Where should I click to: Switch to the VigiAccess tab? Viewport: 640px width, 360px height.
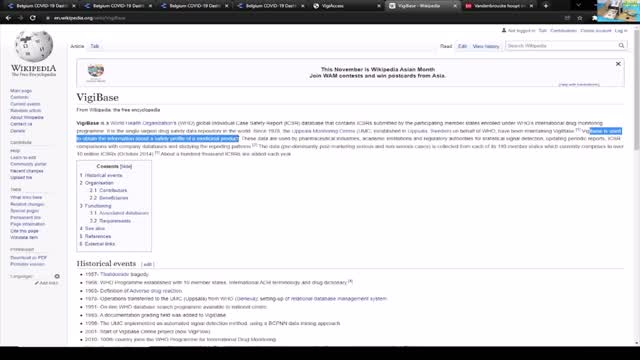click(x=346, y=6)
